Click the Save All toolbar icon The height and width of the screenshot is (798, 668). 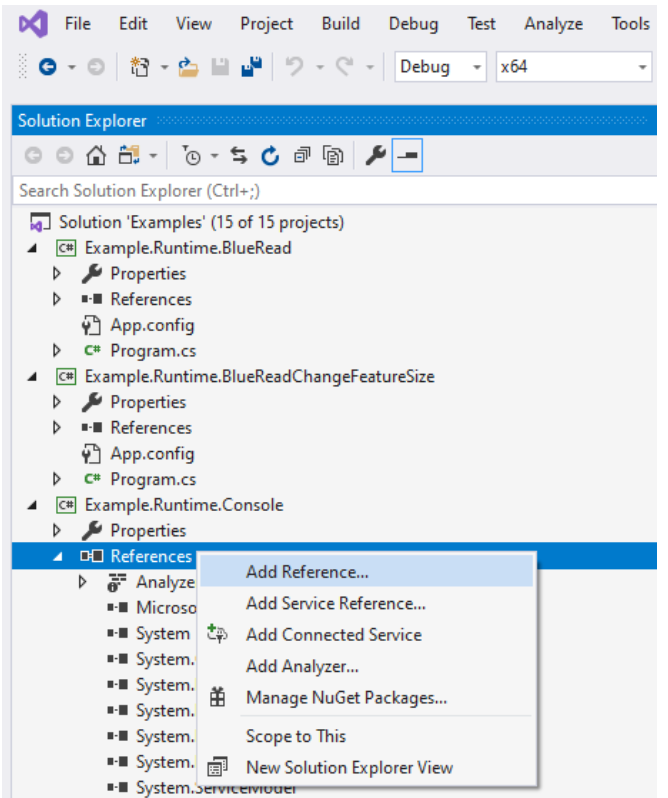coord(252,67)
